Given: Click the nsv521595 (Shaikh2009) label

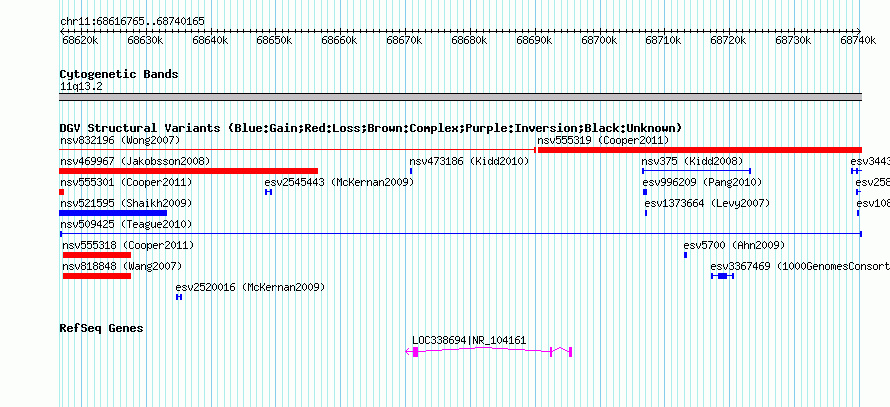Looking at the screenshot, I should coord(126,203).
